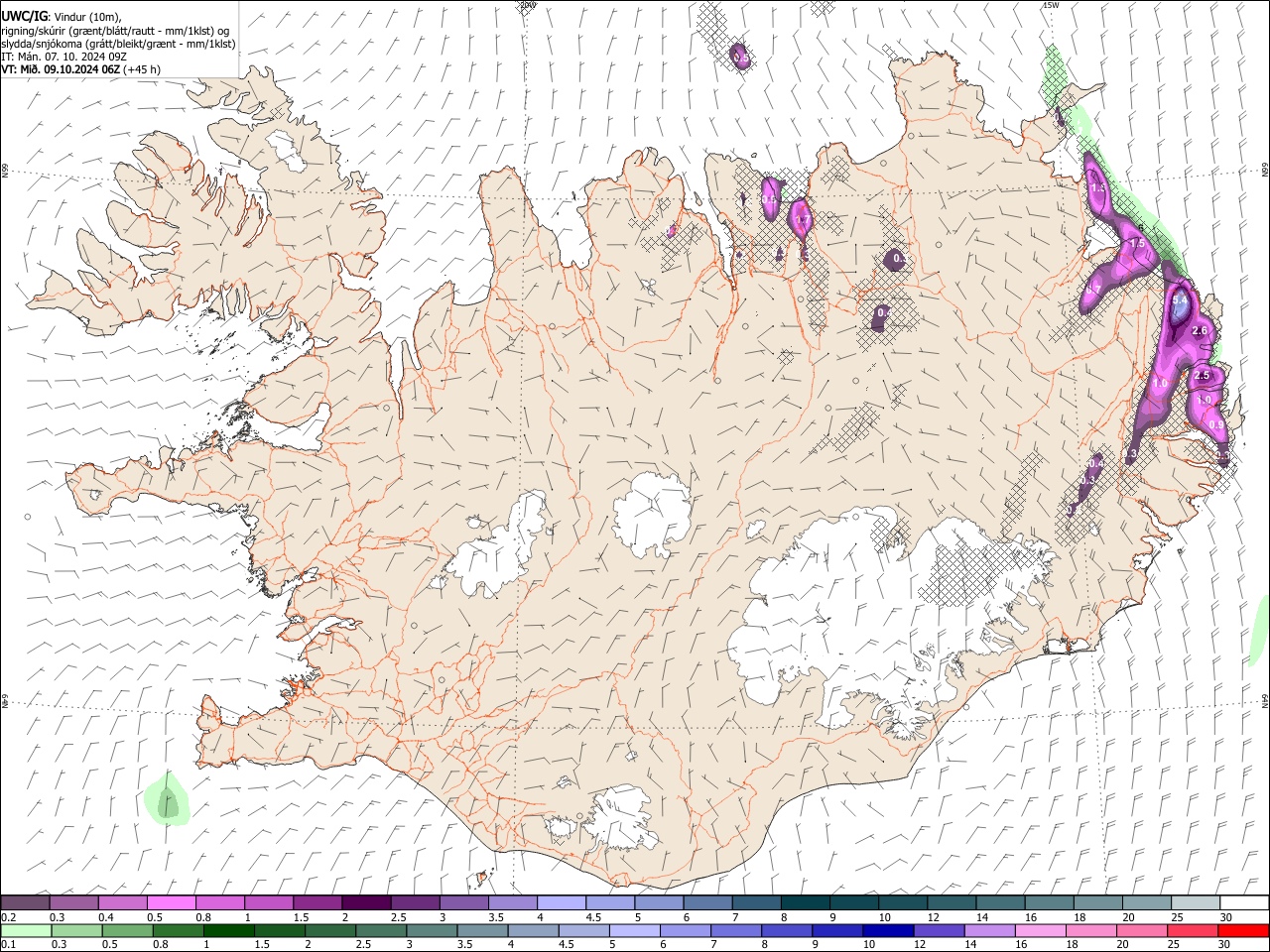The image size is (1270, 952).
Task: Pick the pink rain swatch between 16 and 18
Action: coord(1041,930)
